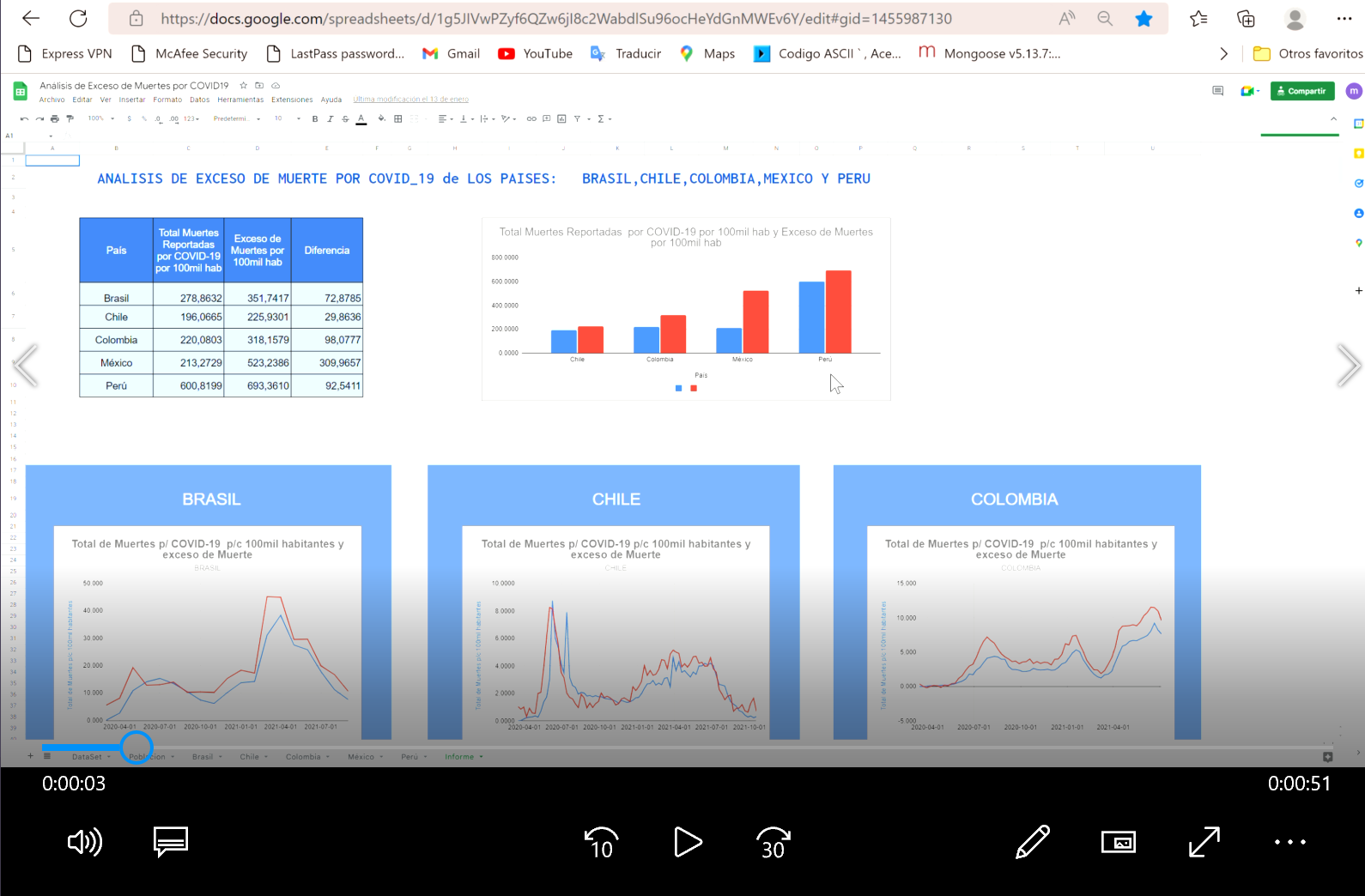The image size is (1365, 896).
Task: Toggle closed captions
Action: (171, 843)
